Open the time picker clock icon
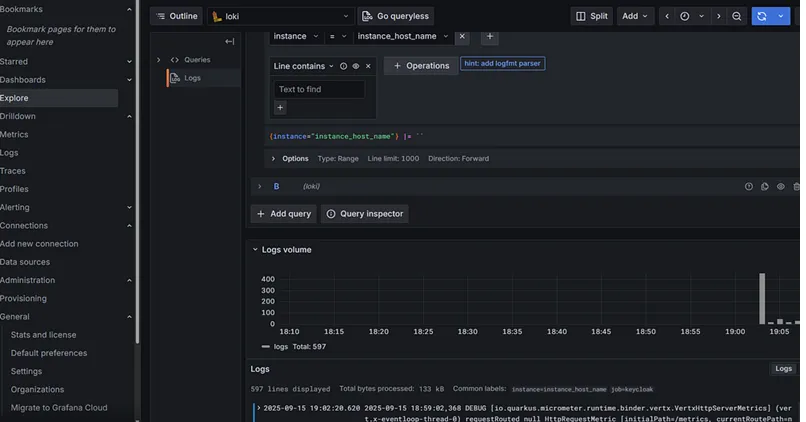806x422 pixels. click(x=685, y=16)
